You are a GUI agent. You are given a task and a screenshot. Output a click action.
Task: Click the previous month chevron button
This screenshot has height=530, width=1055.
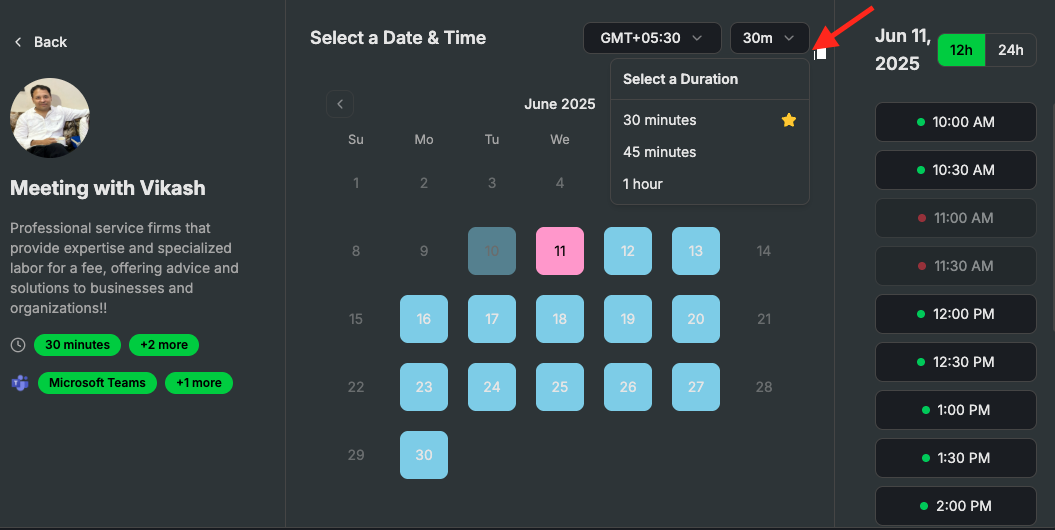pos(340,104)
